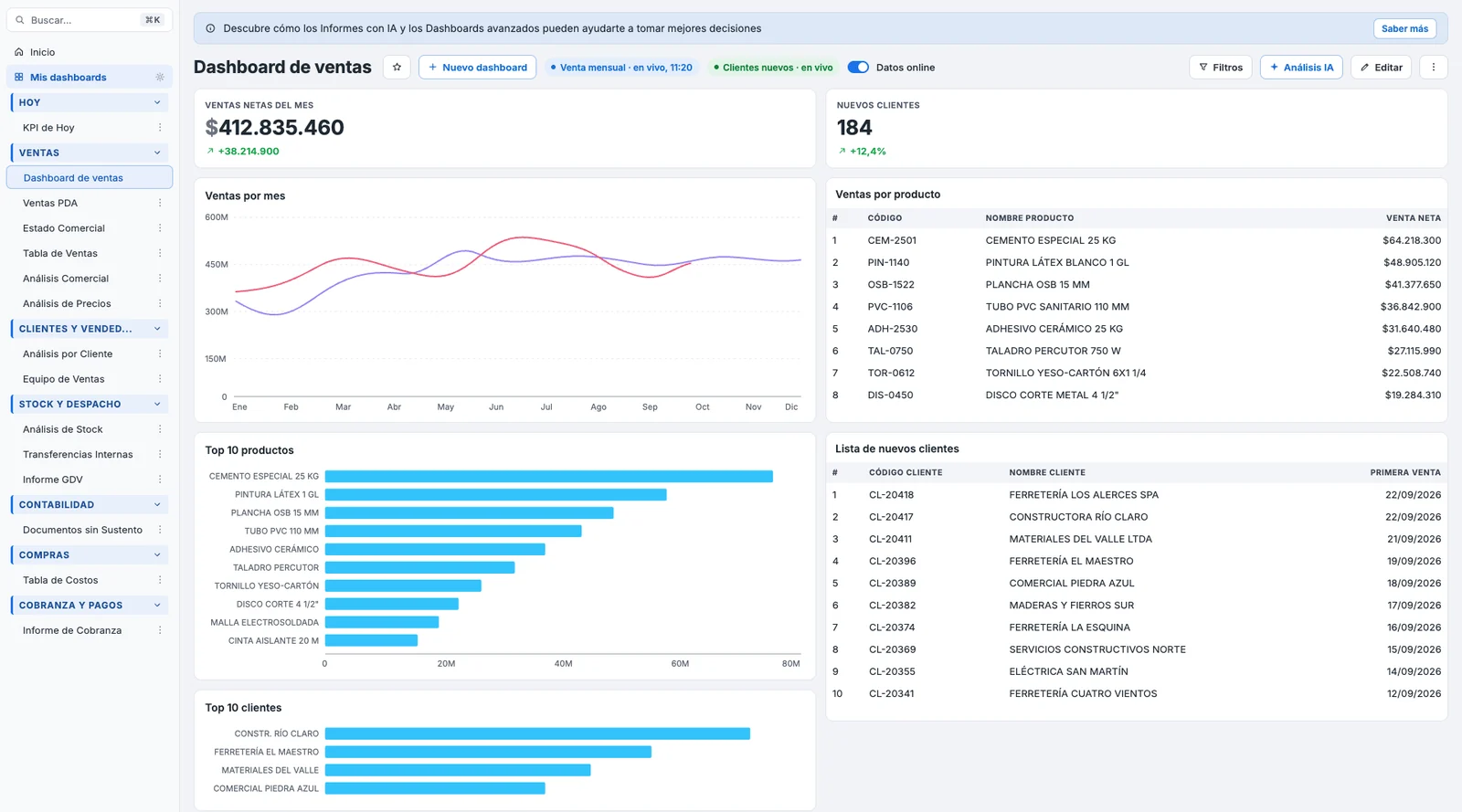
Task: Open the three-dot menu beside Editar
Action: tap(1433, 67)
